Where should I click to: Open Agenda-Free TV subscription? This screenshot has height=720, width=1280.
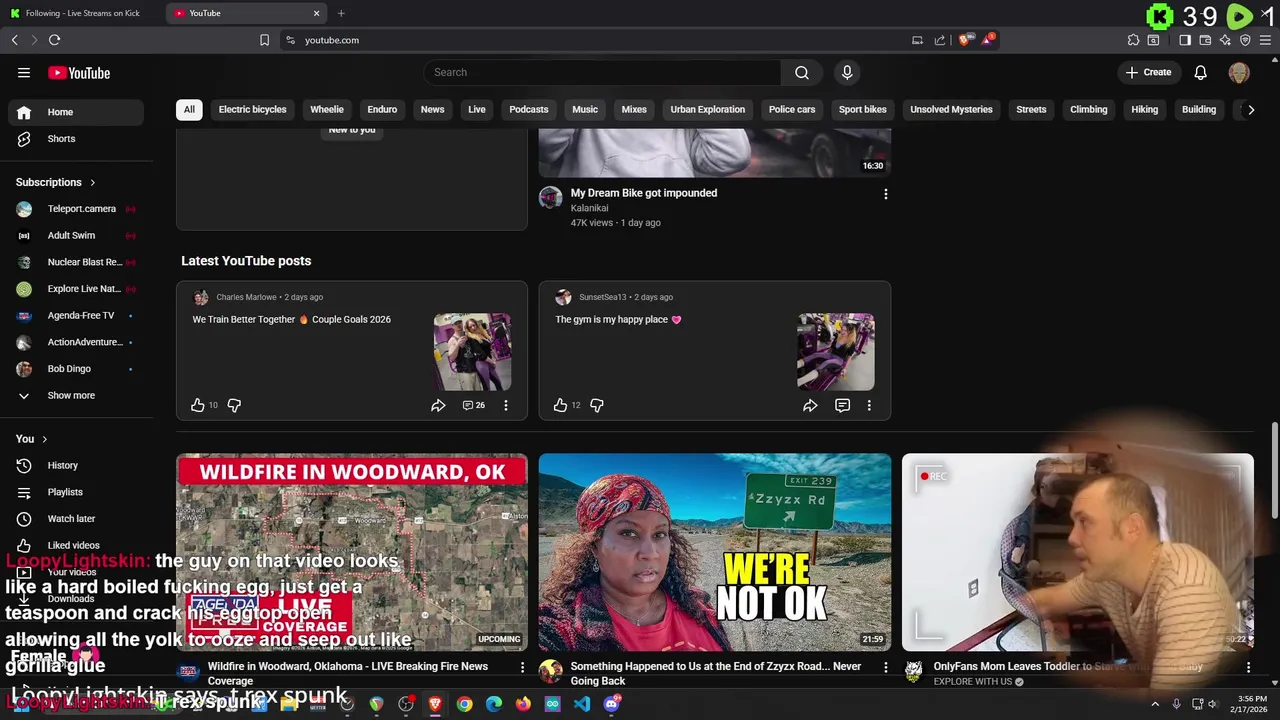[x=76, y=315]
